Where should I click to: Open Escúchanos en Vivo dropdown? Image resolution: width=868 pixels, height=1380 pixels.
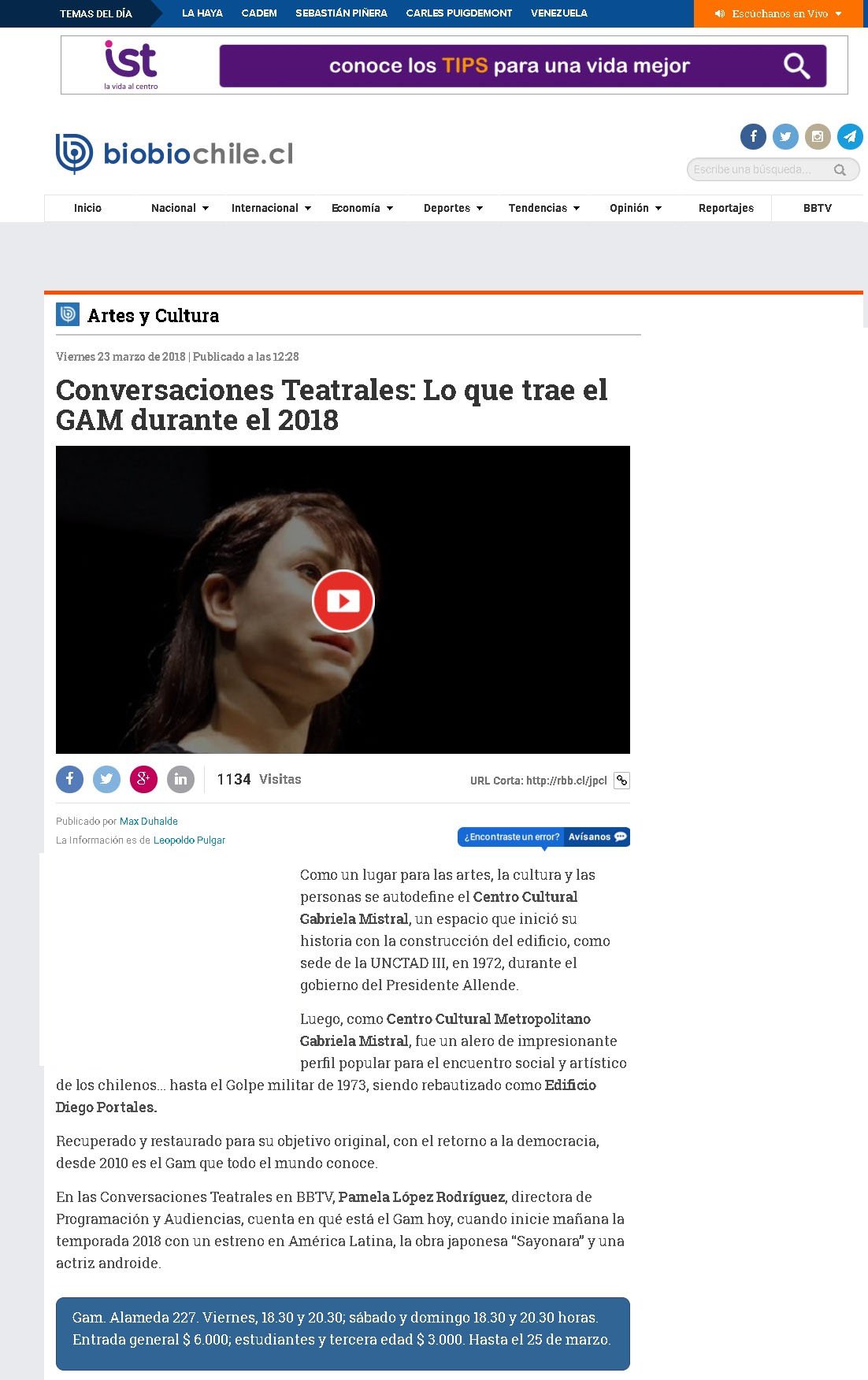click(x=780, y=13)
